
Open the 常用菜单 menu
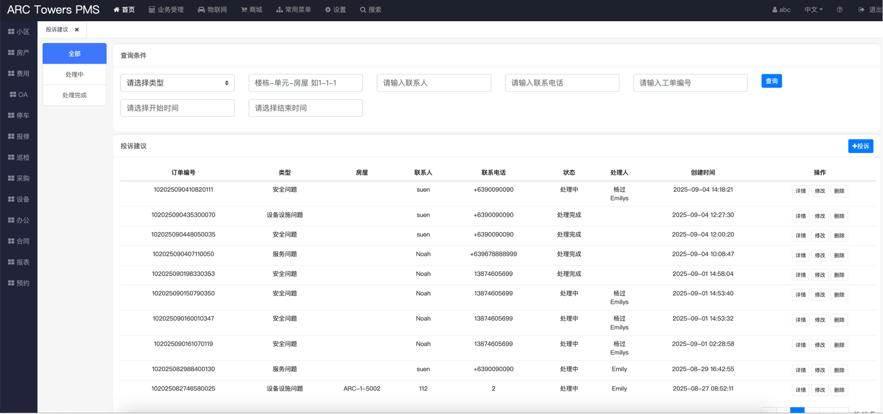tap(293, 10)
